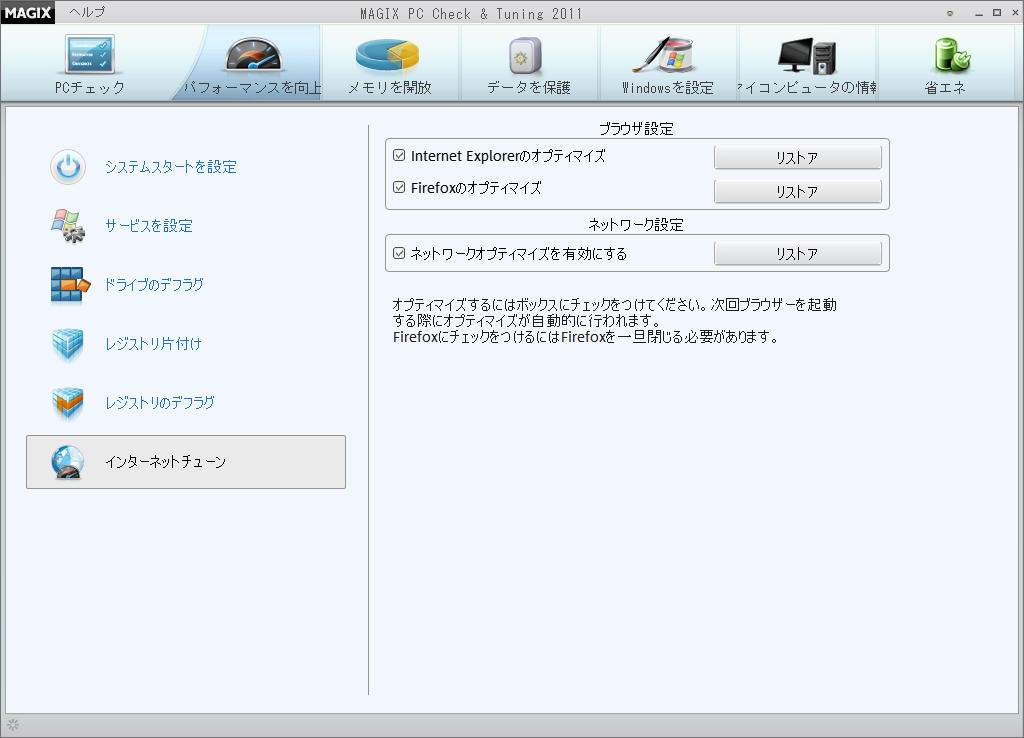Screen dimensions: 1024x738
Task: Click the レジストリ片付け cube icon
Action: pos(68,344)
